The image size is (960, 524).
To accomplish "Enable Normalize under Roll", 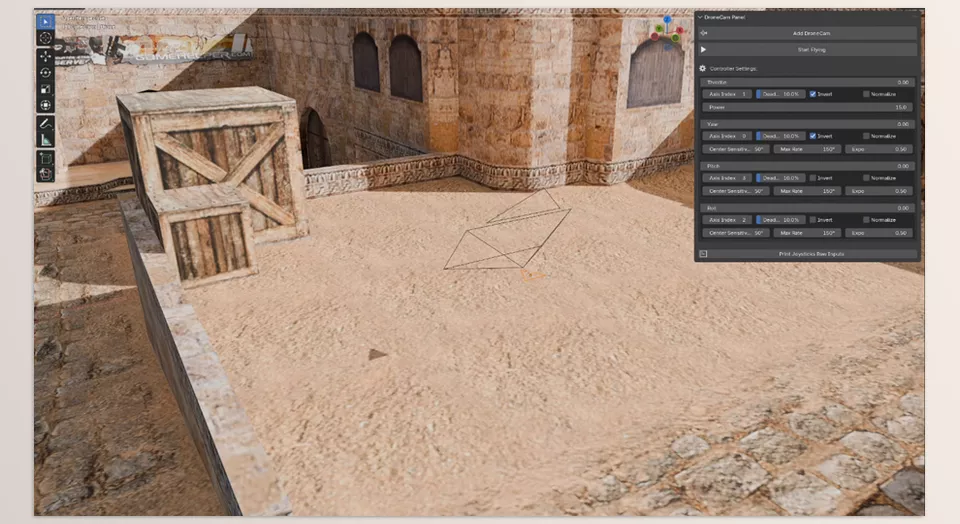I will (866, 220).
